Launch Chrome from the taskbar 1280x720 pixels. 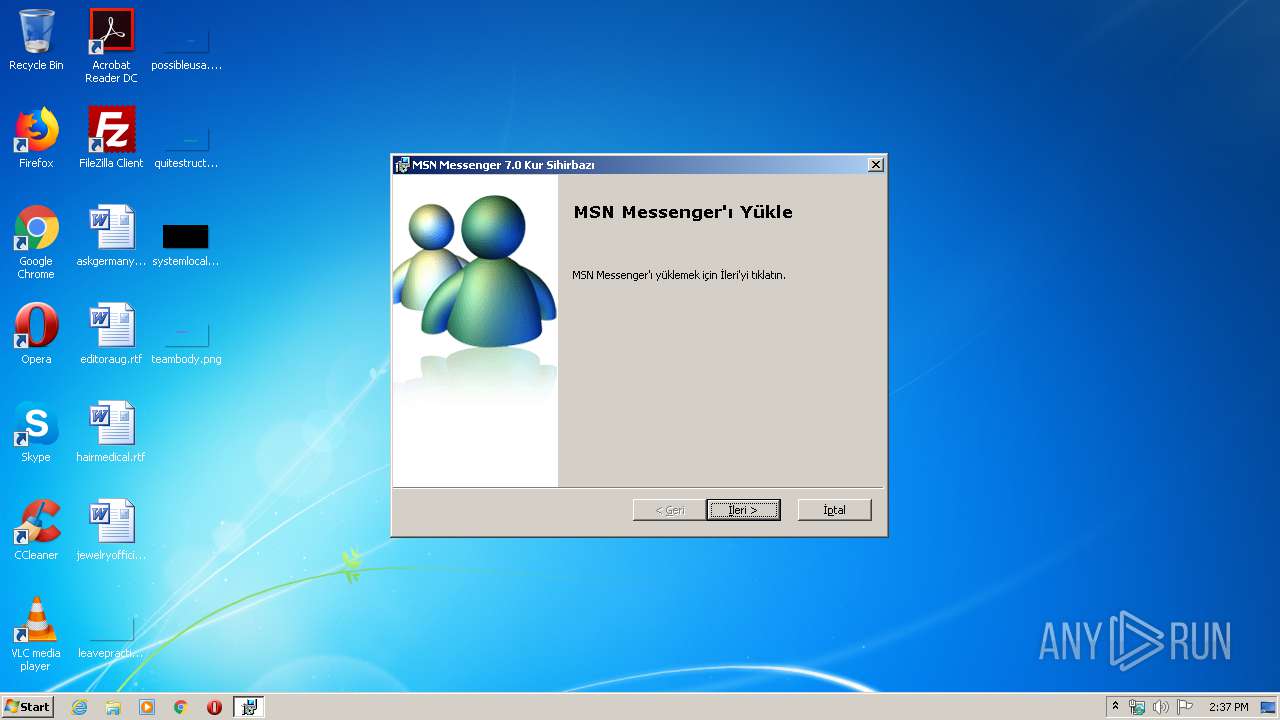[x=180, y=707]
